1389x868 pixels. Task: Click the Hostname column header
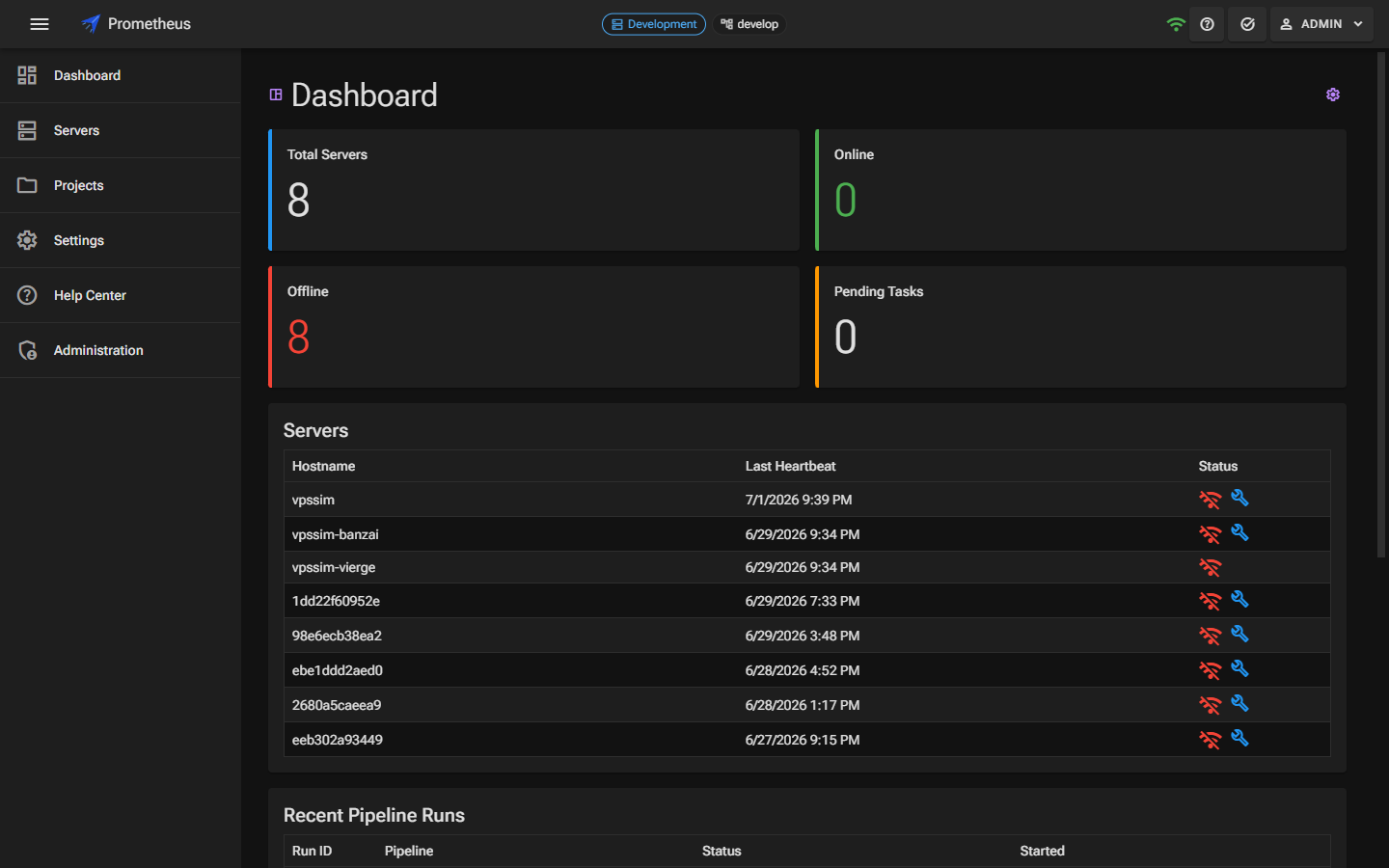click(324, 466)
